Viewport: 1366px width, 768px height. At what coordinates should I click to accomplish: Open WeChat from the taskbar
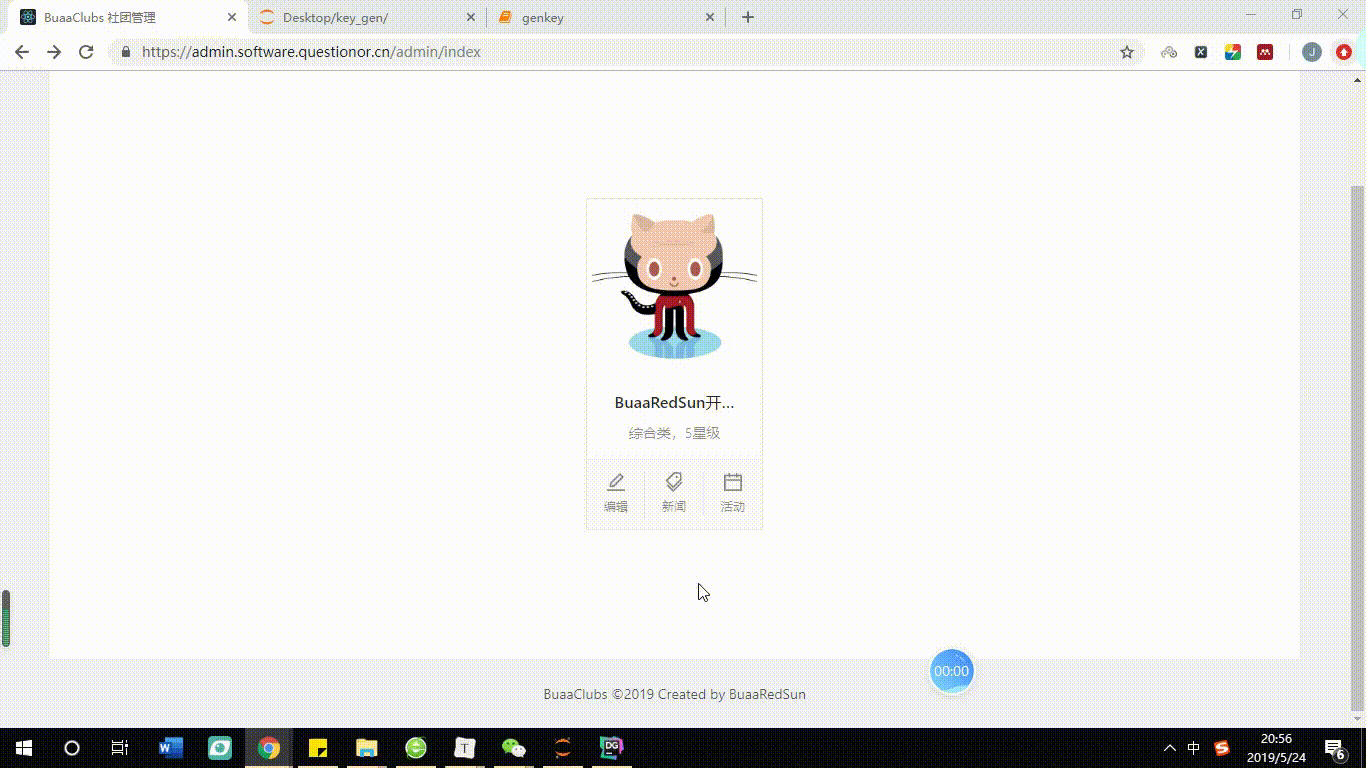tap(514, 748)
